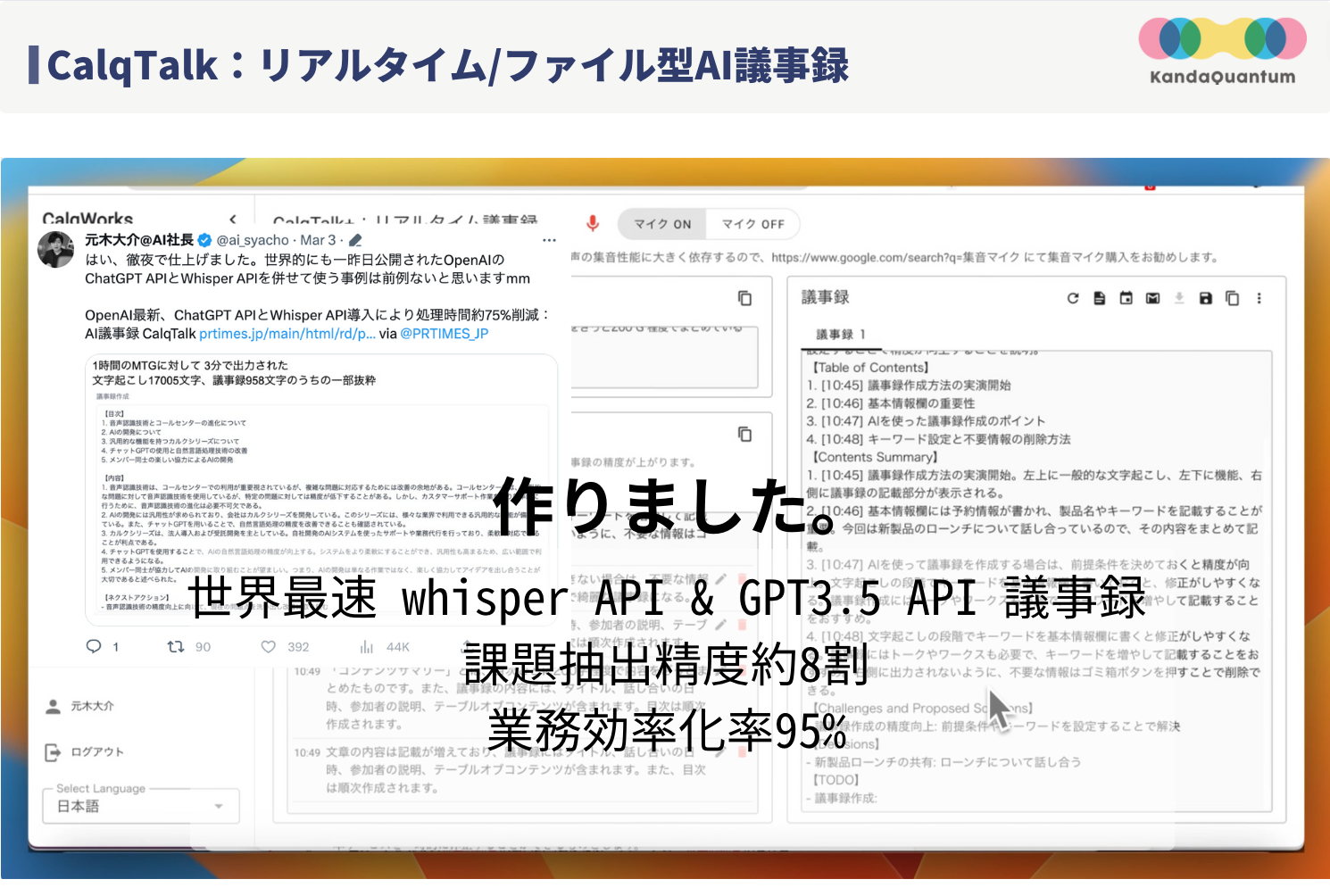Click the red microphone icon
This screenshot has width=1330, height=896.
[594, 224]
